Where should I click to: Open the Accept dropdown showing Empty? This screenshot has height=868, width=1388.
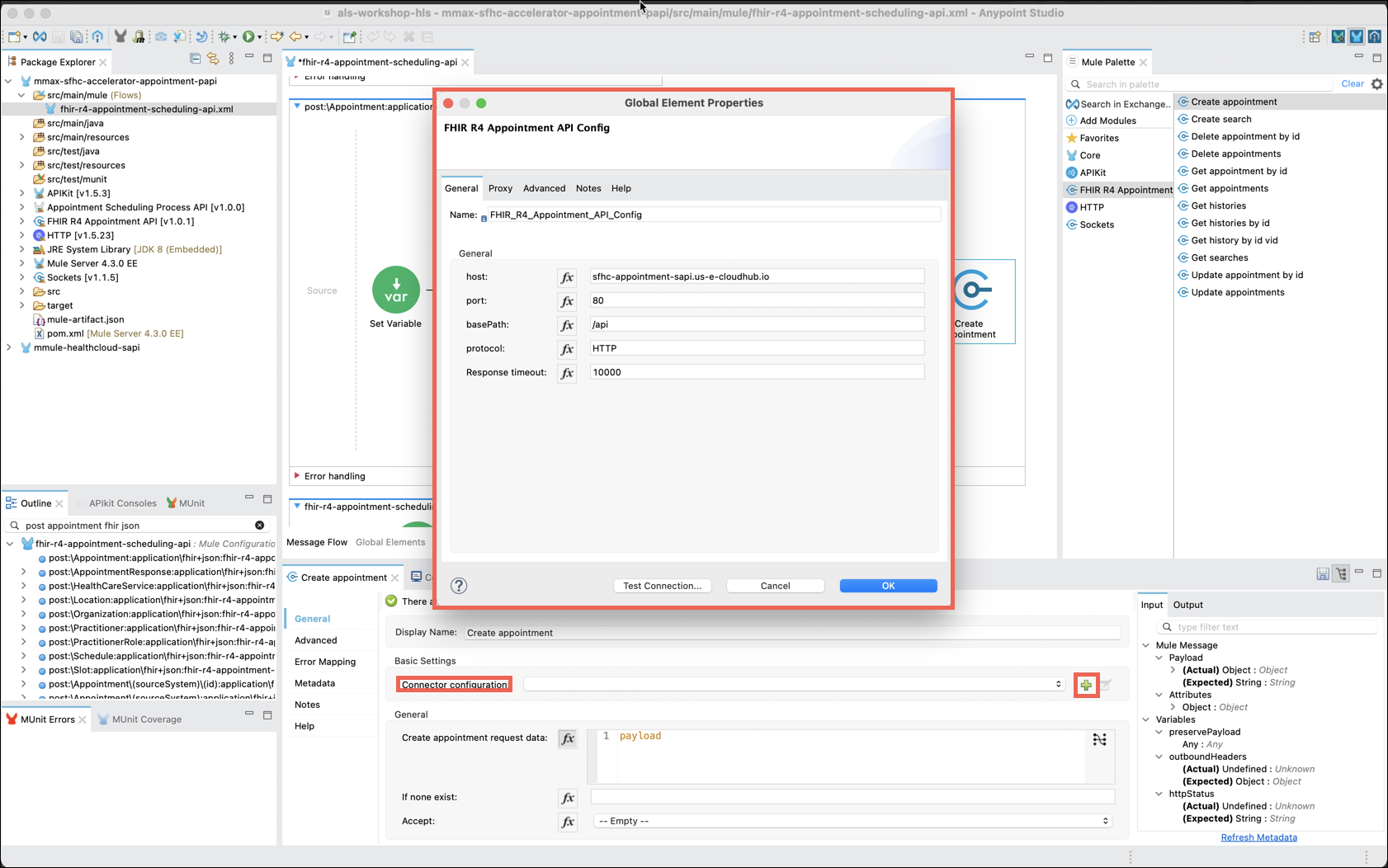(x=852, y=821)
